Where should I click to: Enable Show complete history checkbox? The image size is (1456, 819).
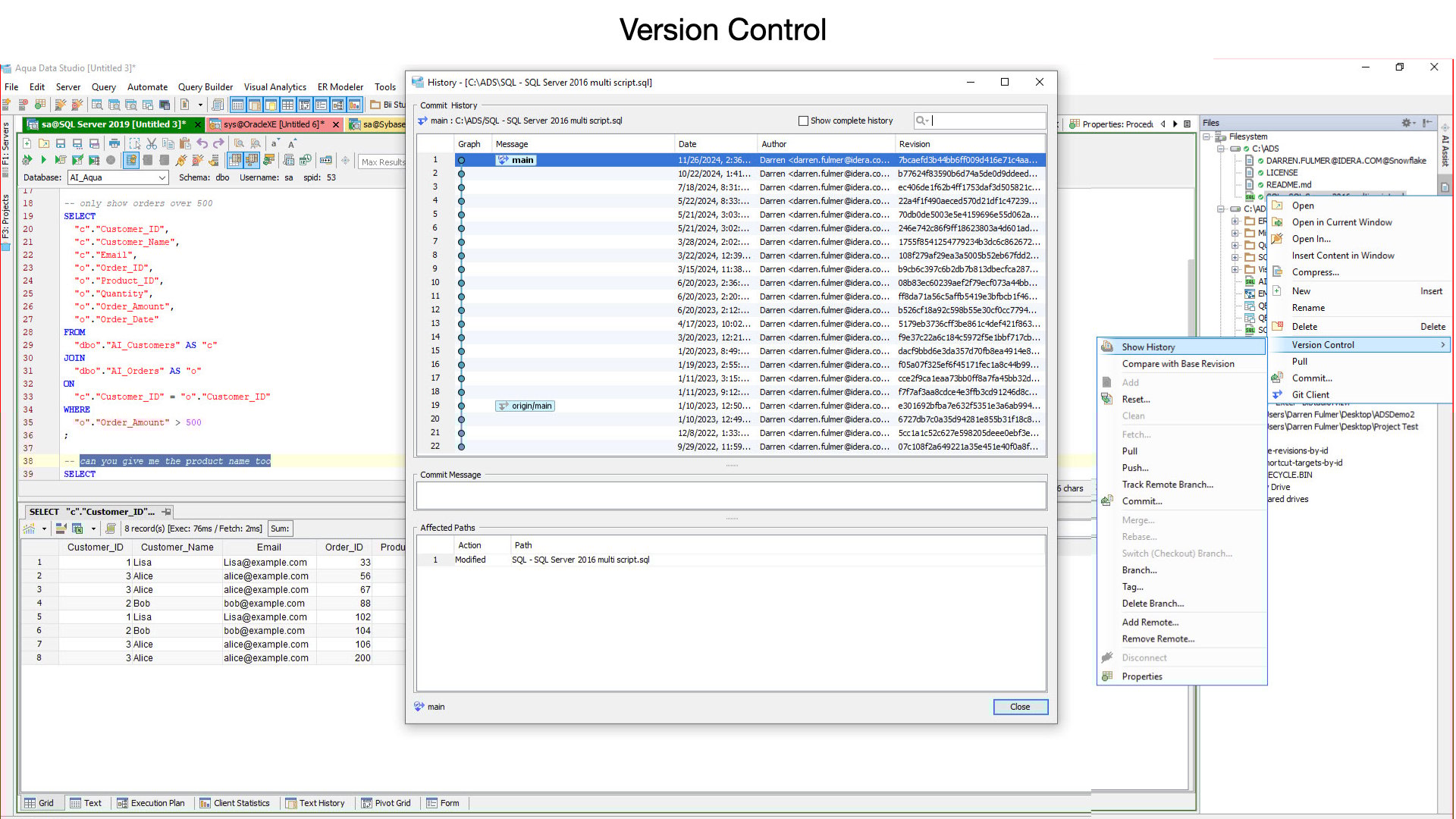pyautogui.click(x=803, y=121)
